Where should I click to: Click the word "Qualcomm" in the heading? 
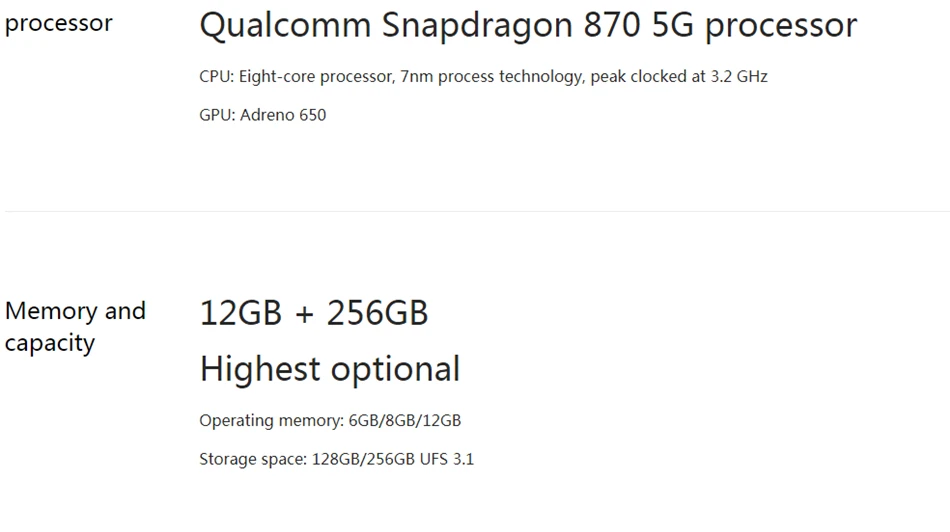tap(286, 25)
